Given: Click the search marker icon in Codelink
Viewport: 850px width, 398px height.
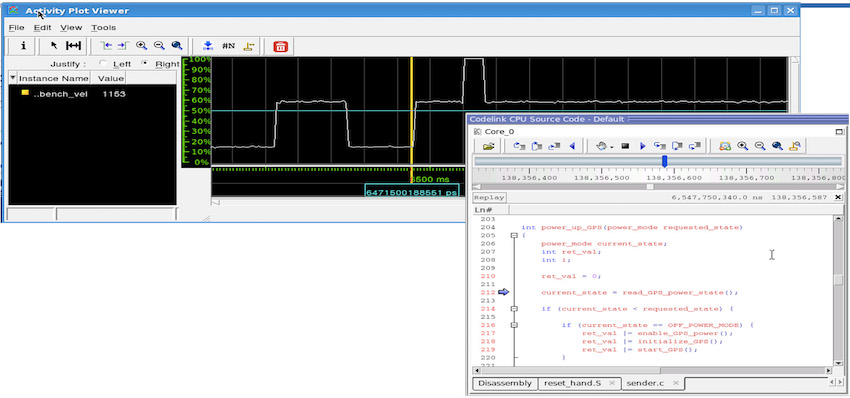Looking at the screenshot, I should pyautogui.click(x=795, y=146).
